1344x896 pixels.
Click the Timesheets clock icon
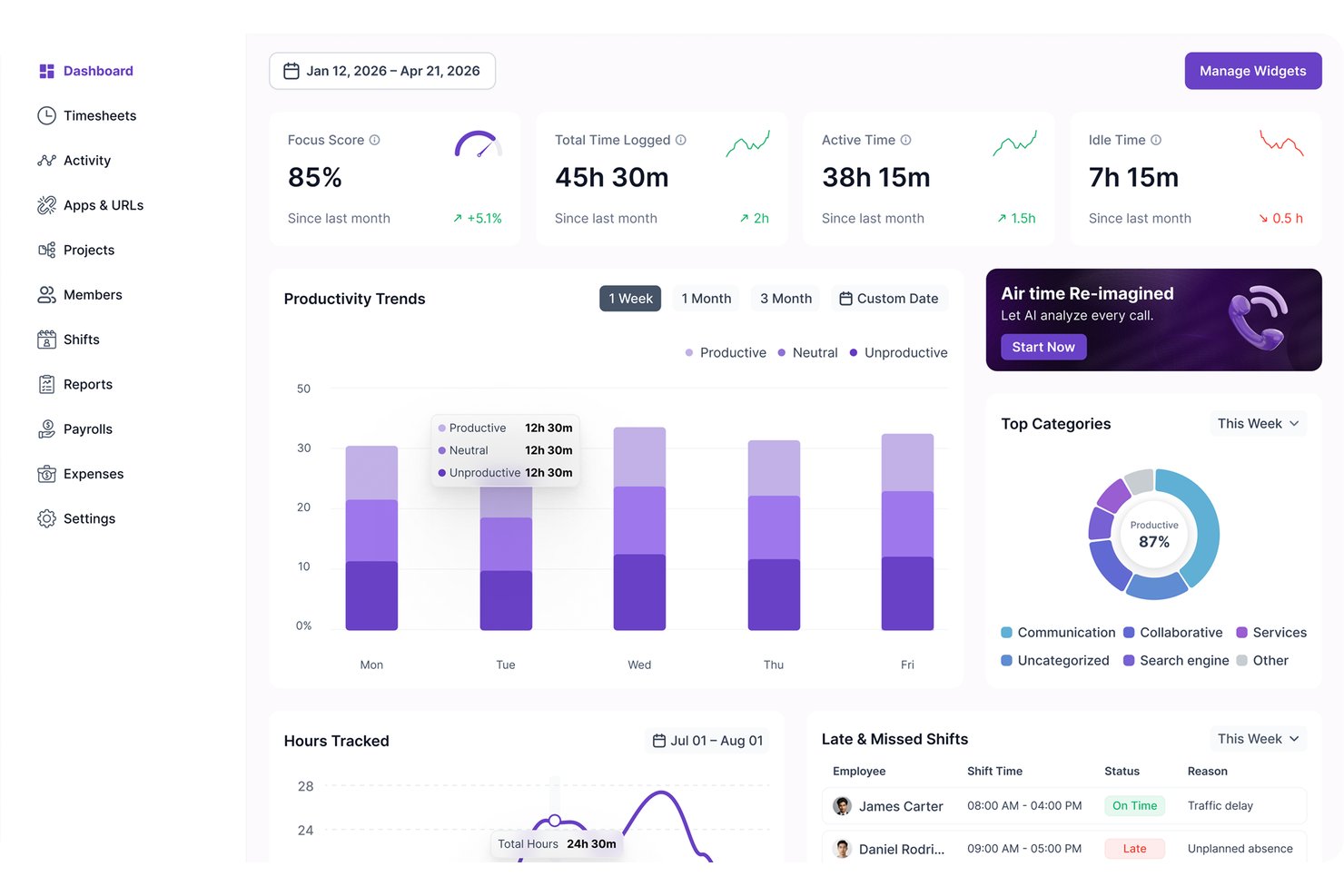pos(46,115)
